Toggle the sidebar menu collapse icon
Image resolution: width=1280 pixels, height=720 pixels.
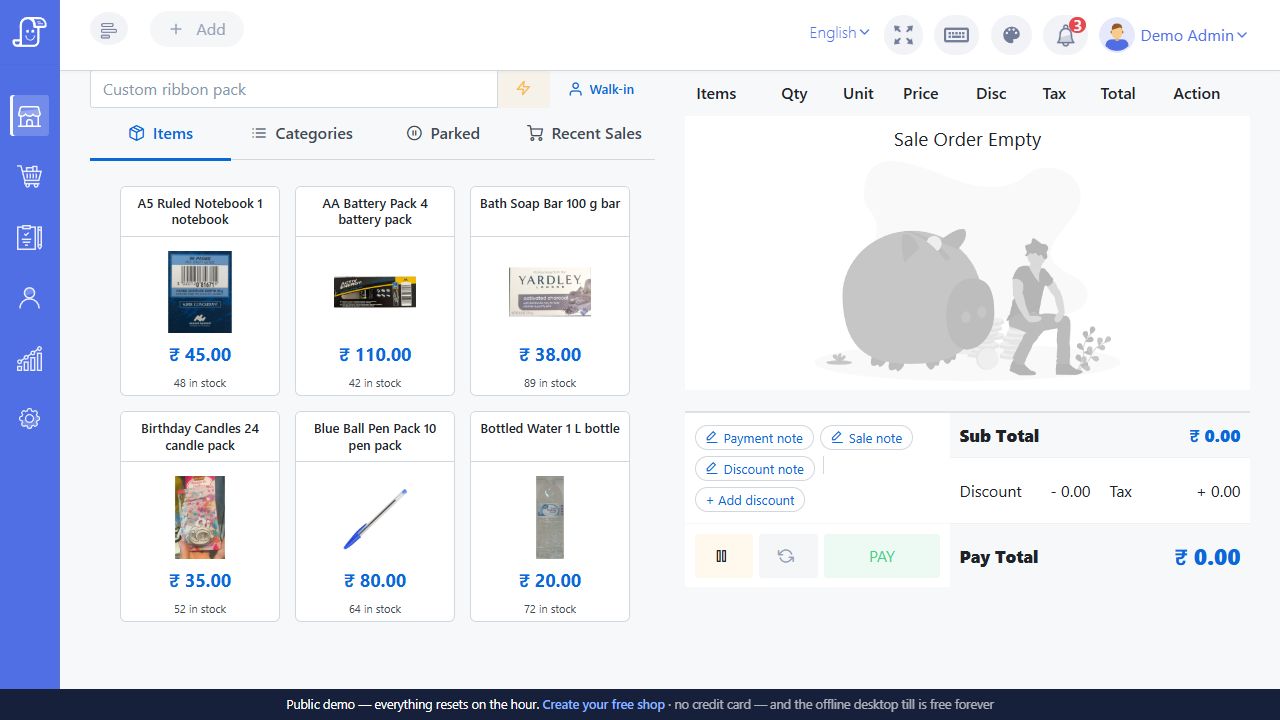[109, 29]
